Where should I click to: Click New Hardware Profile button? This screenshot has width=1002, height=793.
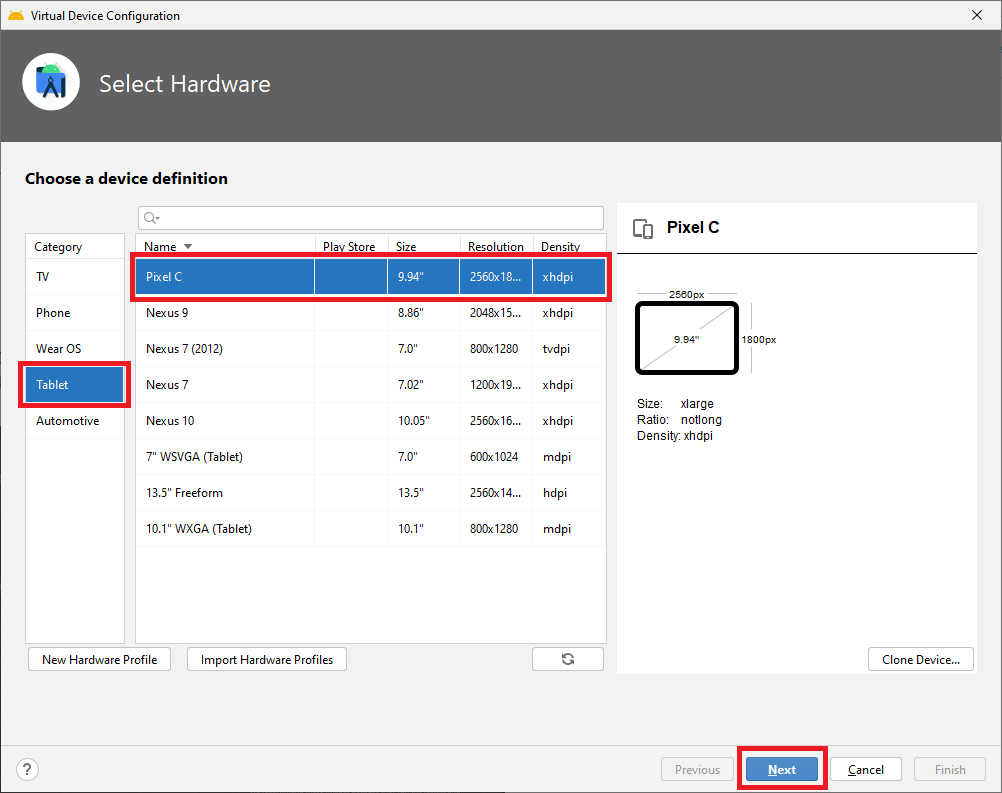click(100, 659)
